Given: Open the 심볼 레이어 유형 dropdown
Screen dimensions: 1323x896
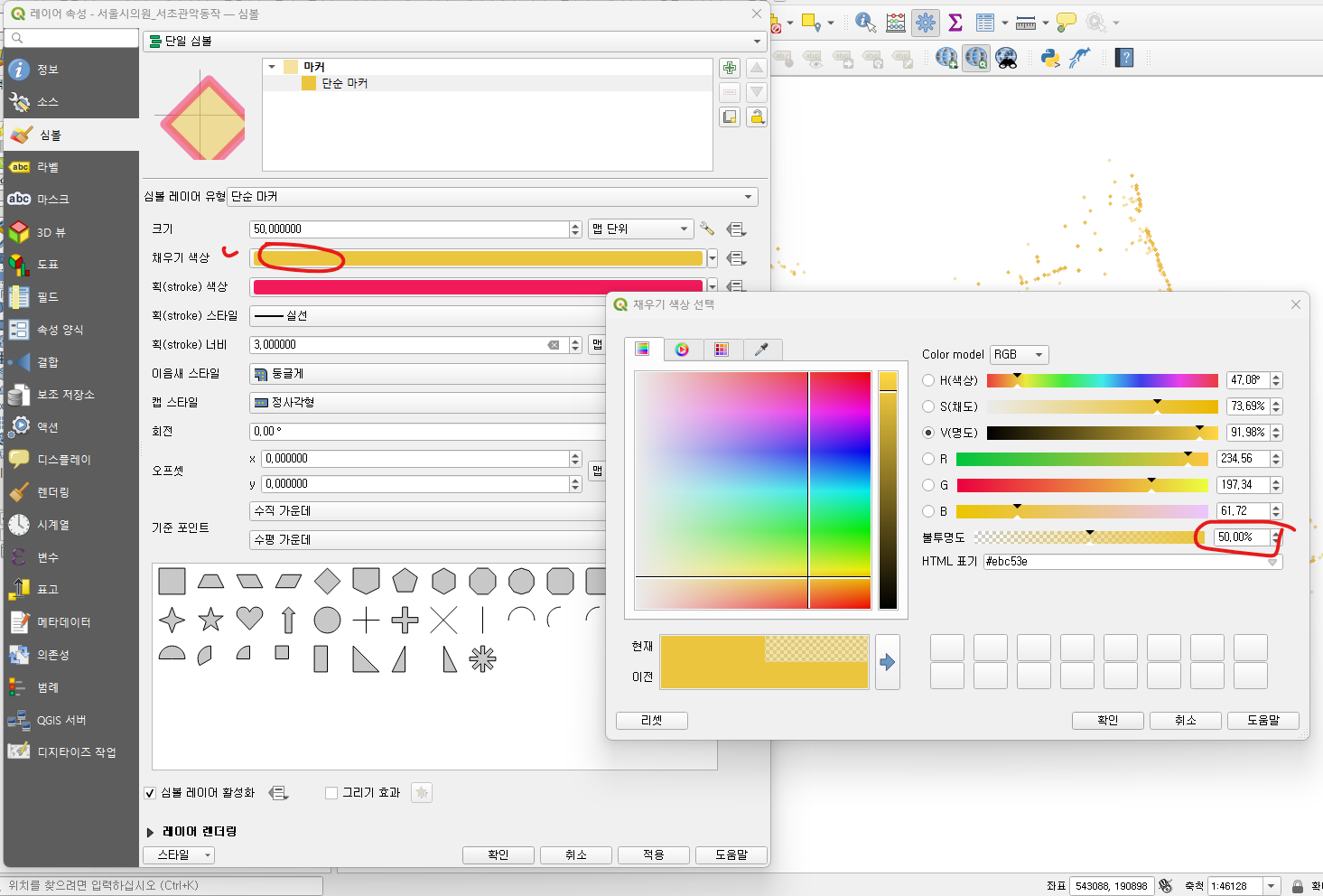Looking at the screenshot, I should (x=492, y=197).
